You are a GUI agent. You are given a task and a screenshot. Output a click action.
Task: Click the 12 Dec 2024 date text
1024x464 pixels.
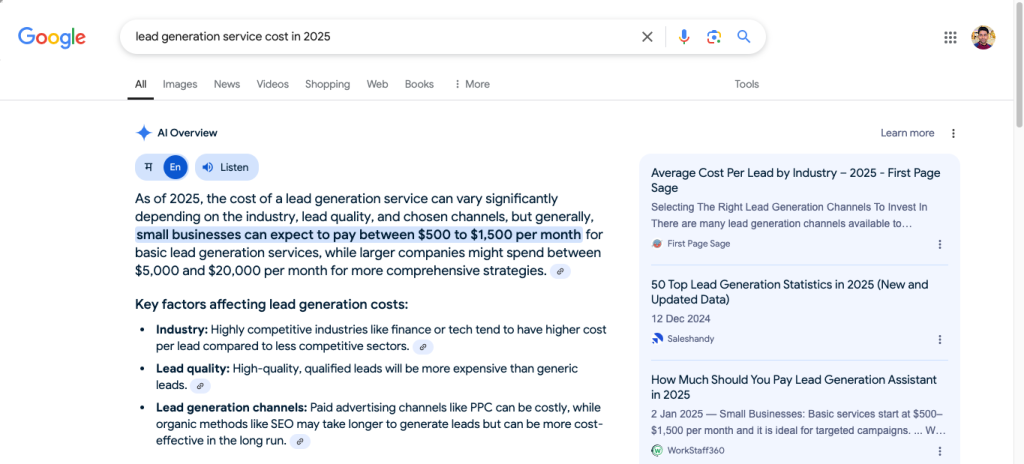tap(680, 320)
